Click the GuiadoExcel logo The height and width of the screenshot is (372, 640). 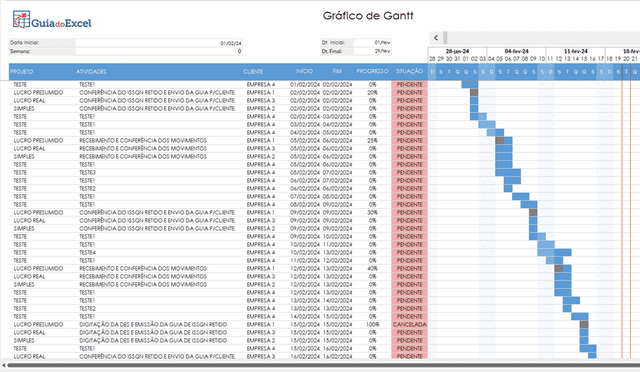[52, 20]
